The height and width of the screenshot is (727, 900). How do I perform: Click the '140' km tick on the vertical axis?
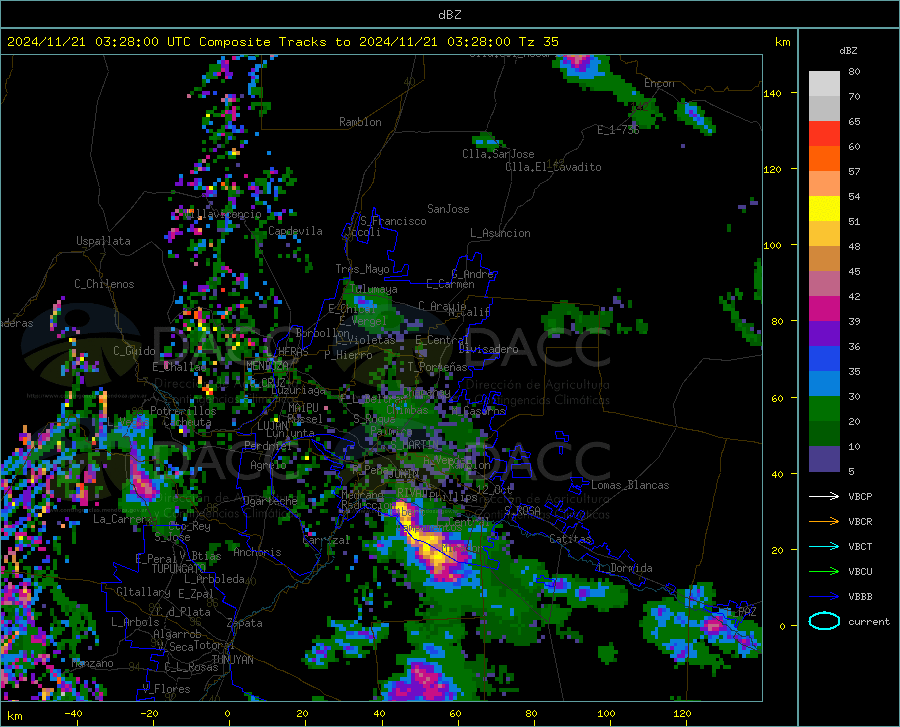pyautogui.click(x=772, y=93)
